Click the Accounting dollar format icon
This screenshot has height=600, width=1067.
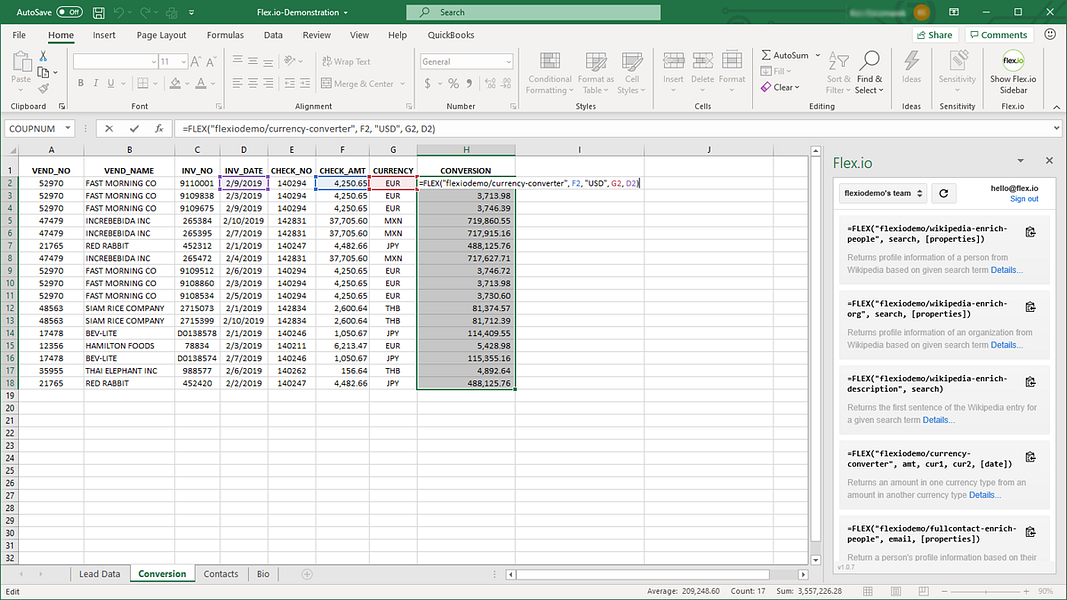[x=427, y=84]
